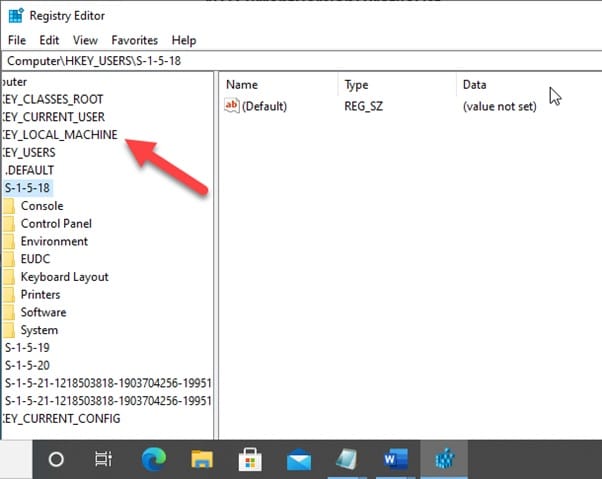
Task: Open Task View on the taskbar
Action: (x=104, y=459)
